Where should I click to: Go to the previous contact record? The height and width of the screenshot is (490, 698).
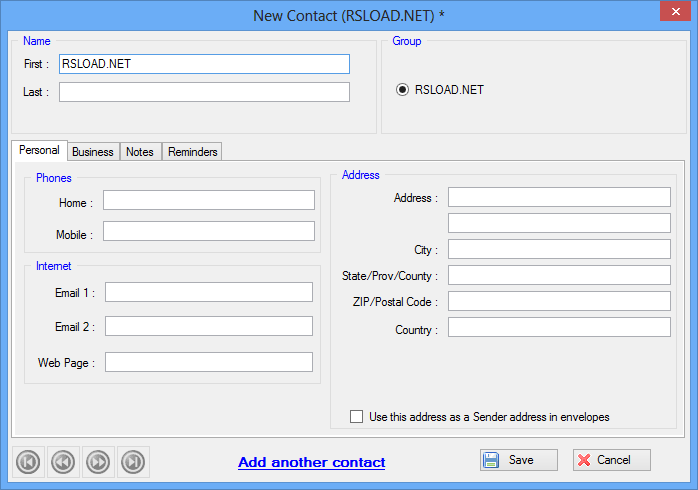pos(63,462)
